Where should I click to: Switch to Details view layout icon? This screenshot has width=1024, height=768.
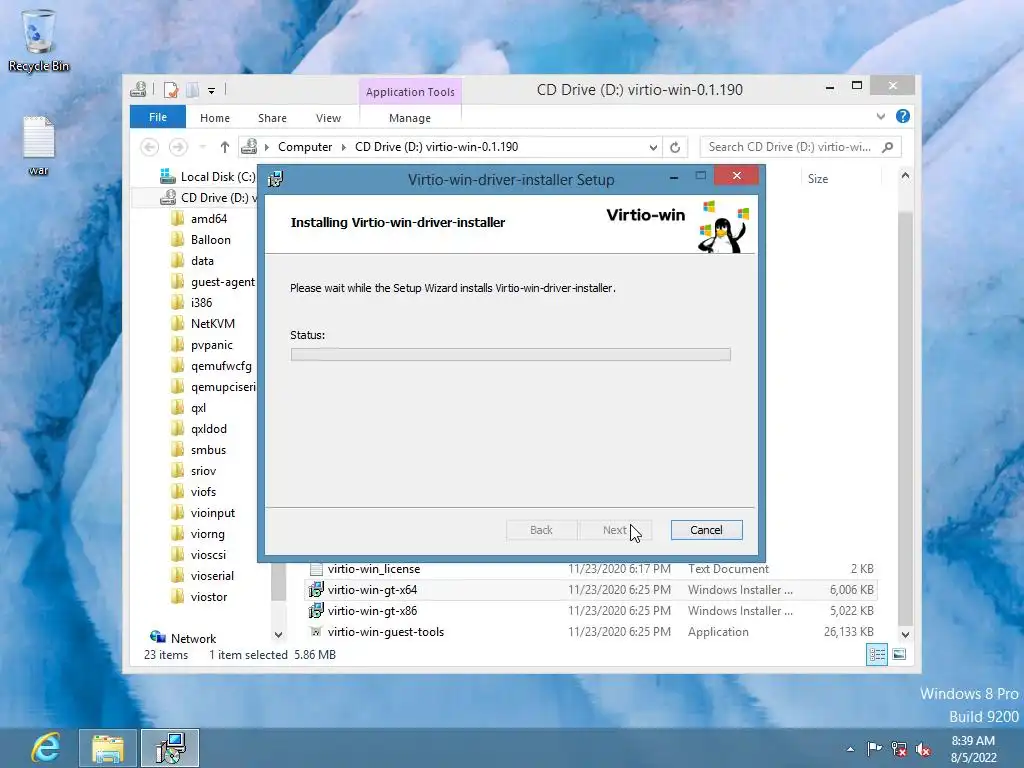[877, 654]
